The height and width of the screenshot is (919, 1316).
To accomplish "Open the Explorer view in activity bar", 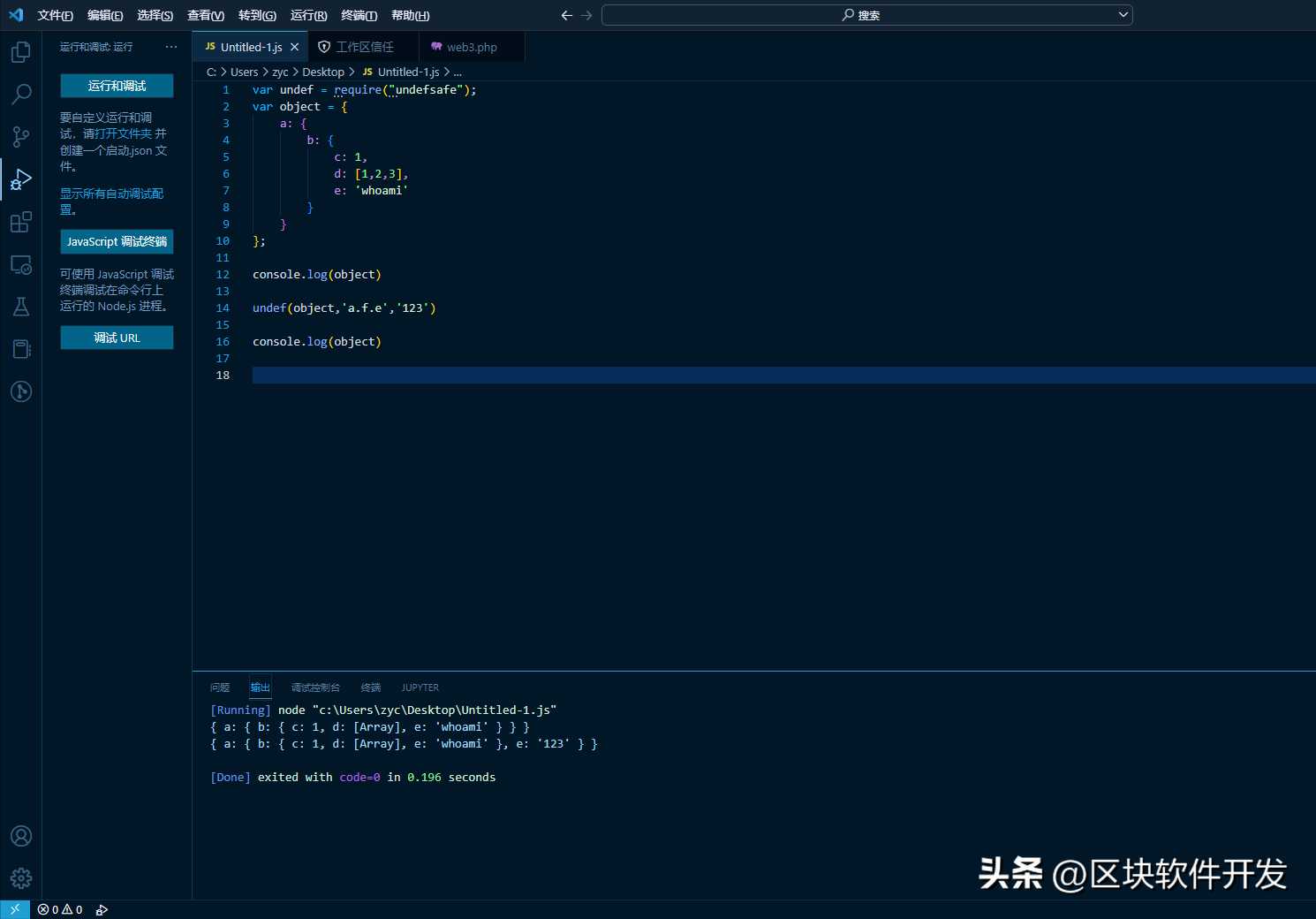I will pos(21,52).
